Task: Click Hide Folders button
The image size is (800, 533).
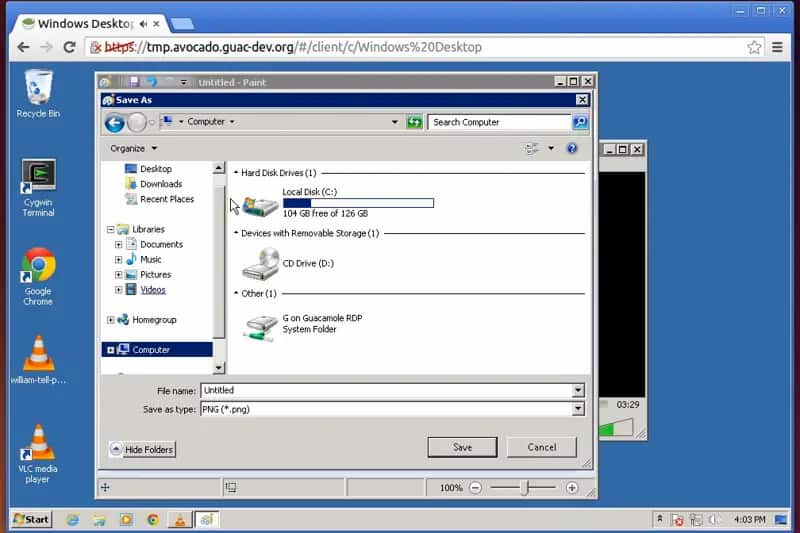Action: [x=142, y=449]
